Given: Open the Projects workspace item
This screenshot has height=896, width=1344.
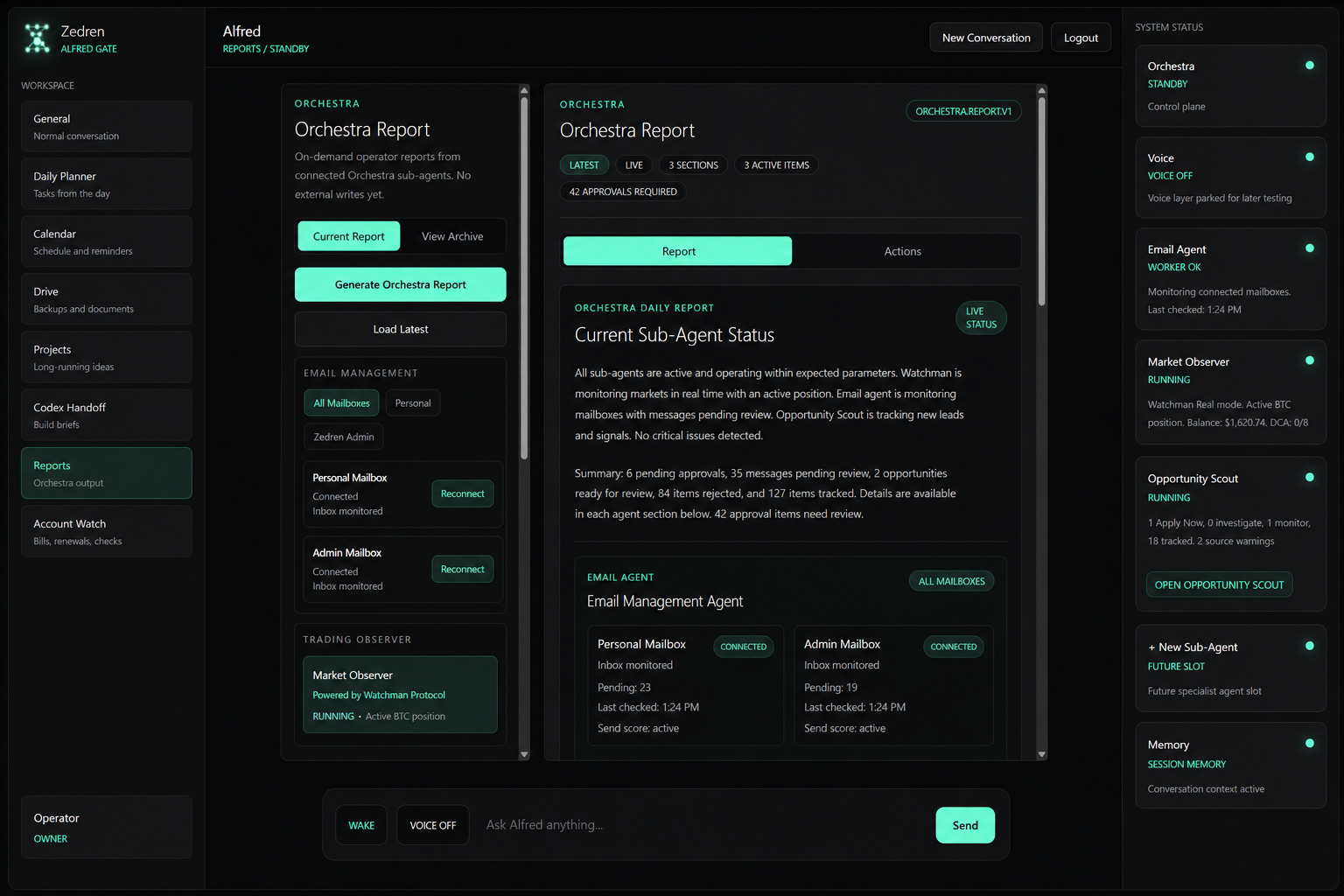Looking at the screenshot, I should tap(107, 358).
